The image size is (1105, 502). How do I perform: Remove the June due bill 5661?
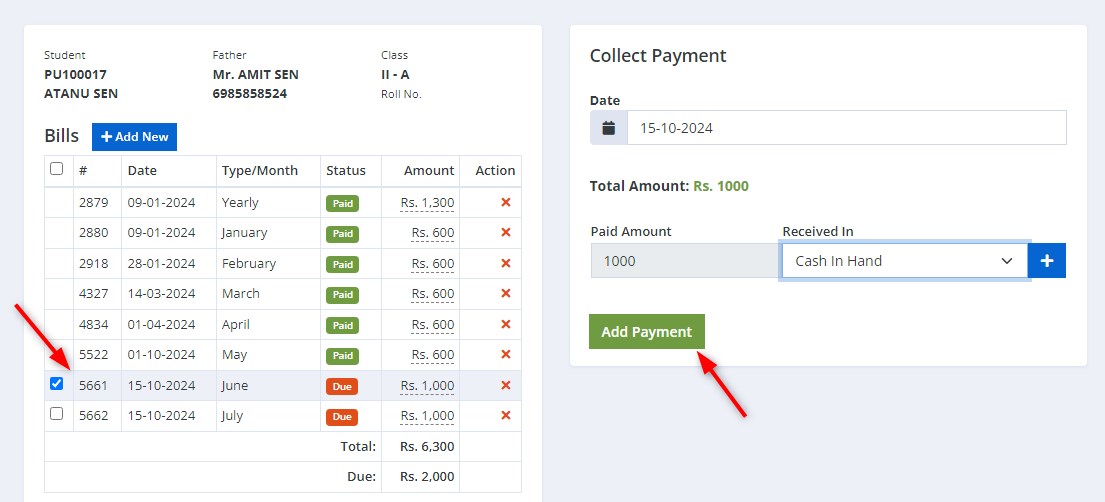pyautogui.click(x=505, y=385)
